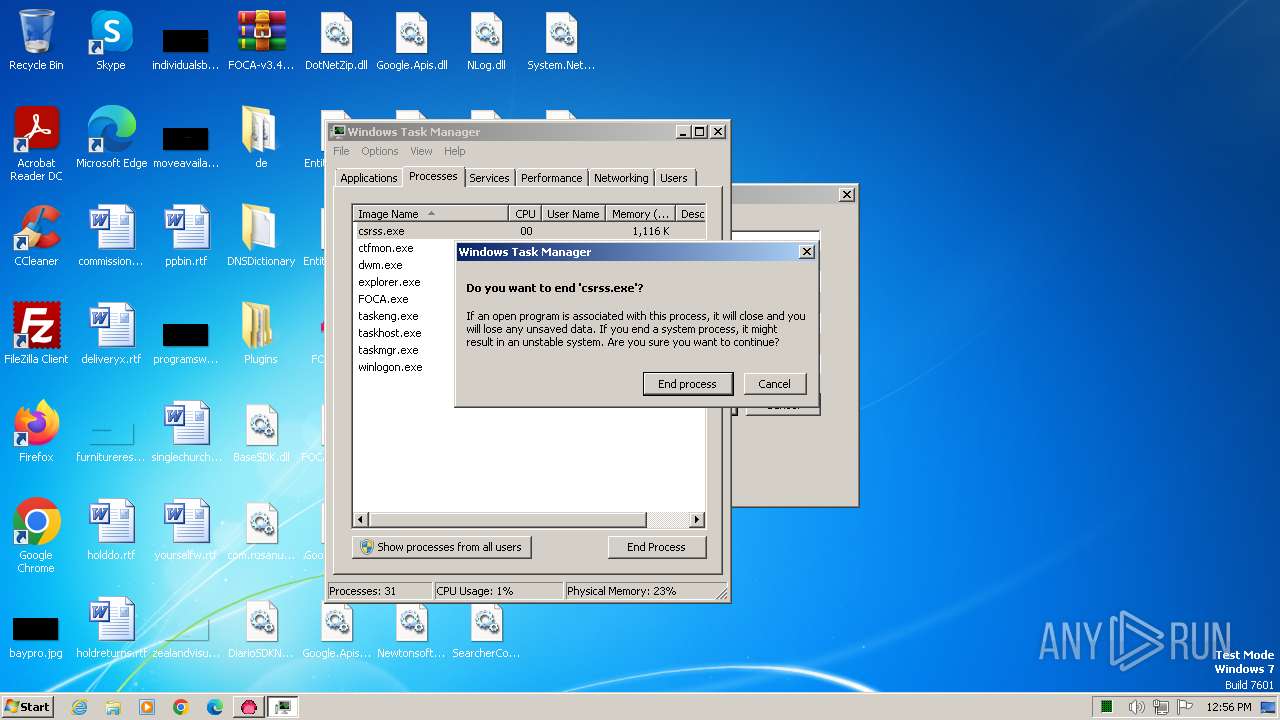Image resolution: width=1280 pixels, height=720 pixels.
Task: Select the taskmgr.exe process
Action: (x=388, y=350)
